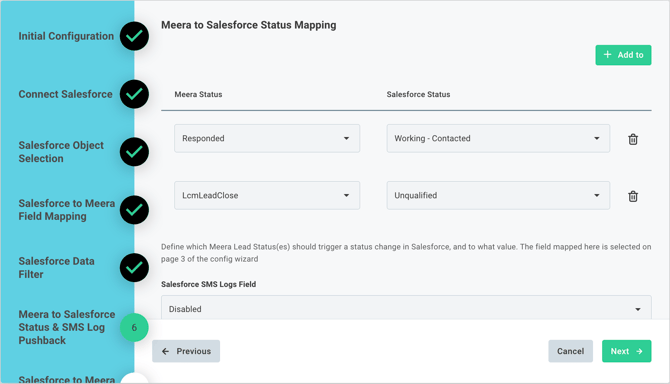
Task: Click the Define which Meera Lead Status description text
Action: point(406,253)
